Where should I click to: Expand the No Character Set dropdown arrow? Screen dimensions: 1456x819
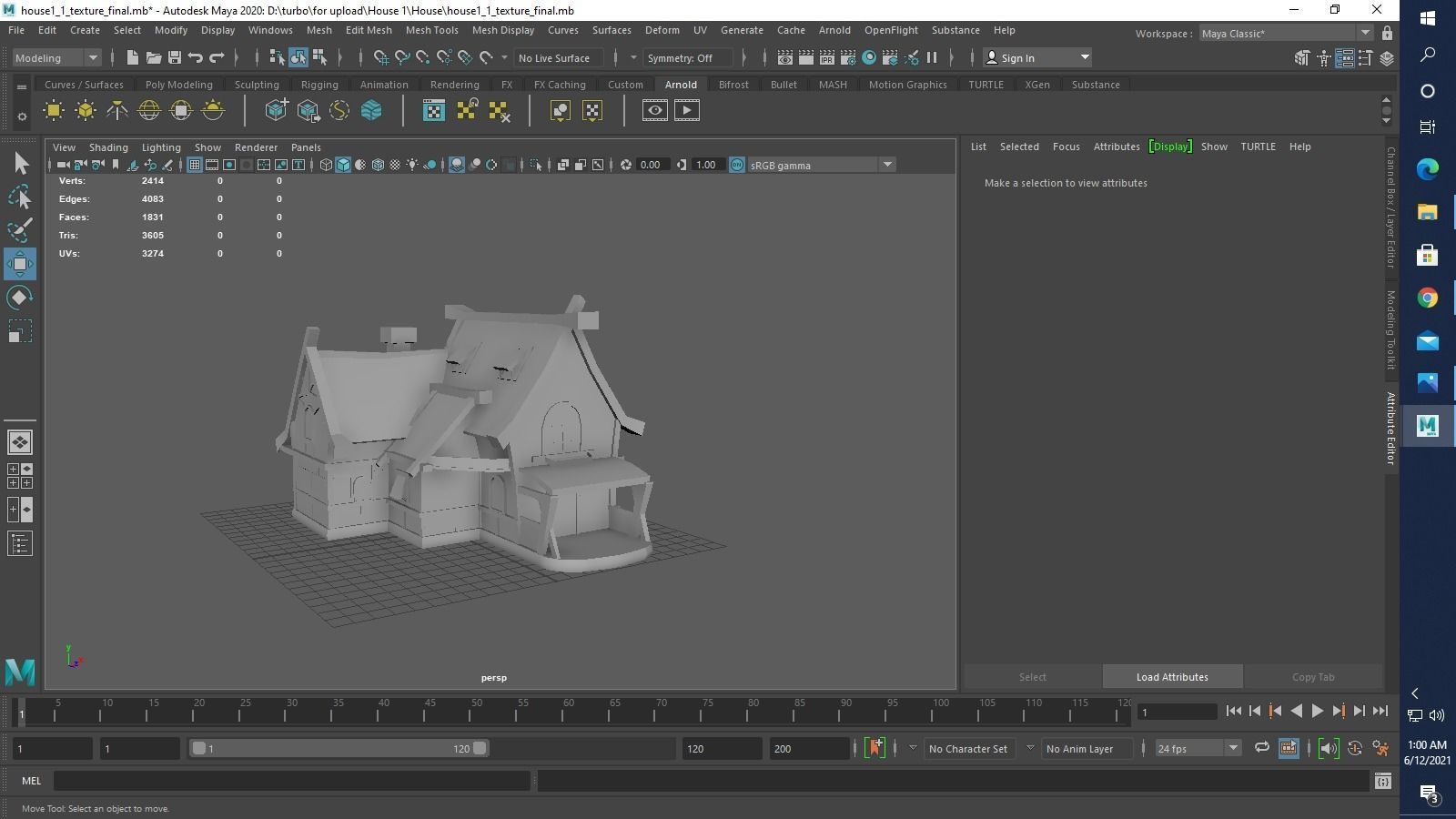coord(913,748)
